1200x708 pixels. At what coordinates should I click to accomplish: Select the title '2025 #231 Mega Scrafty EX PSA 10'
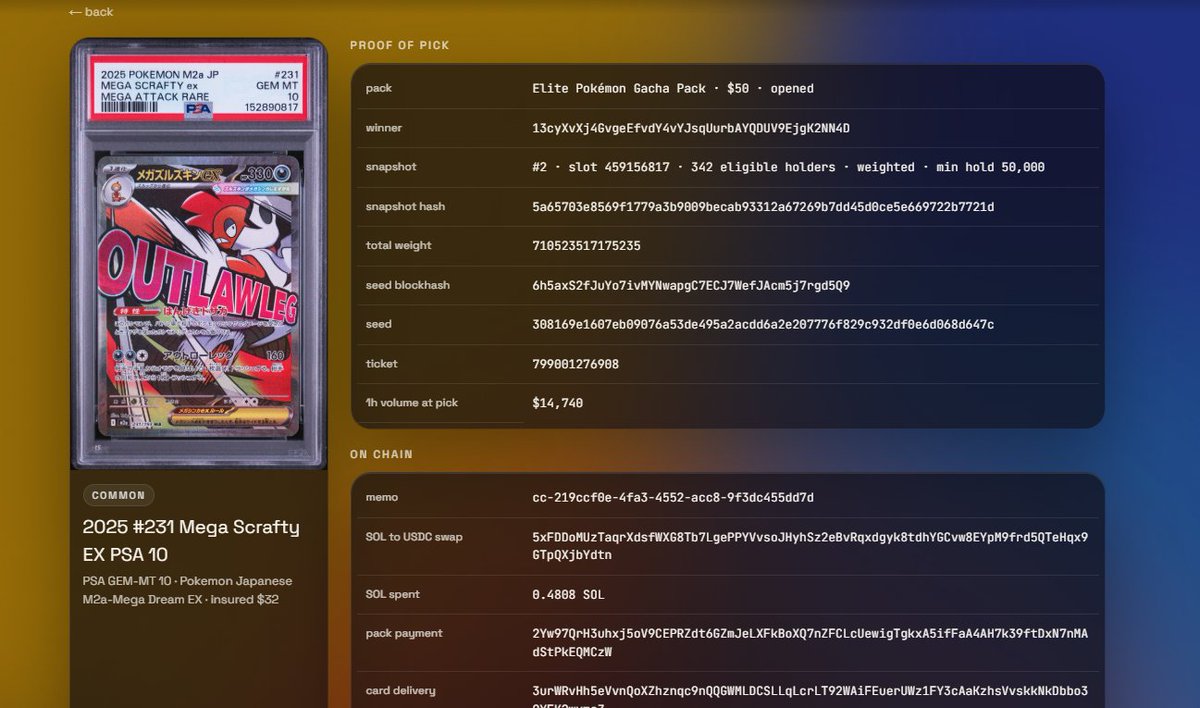[x=191, y=541]
